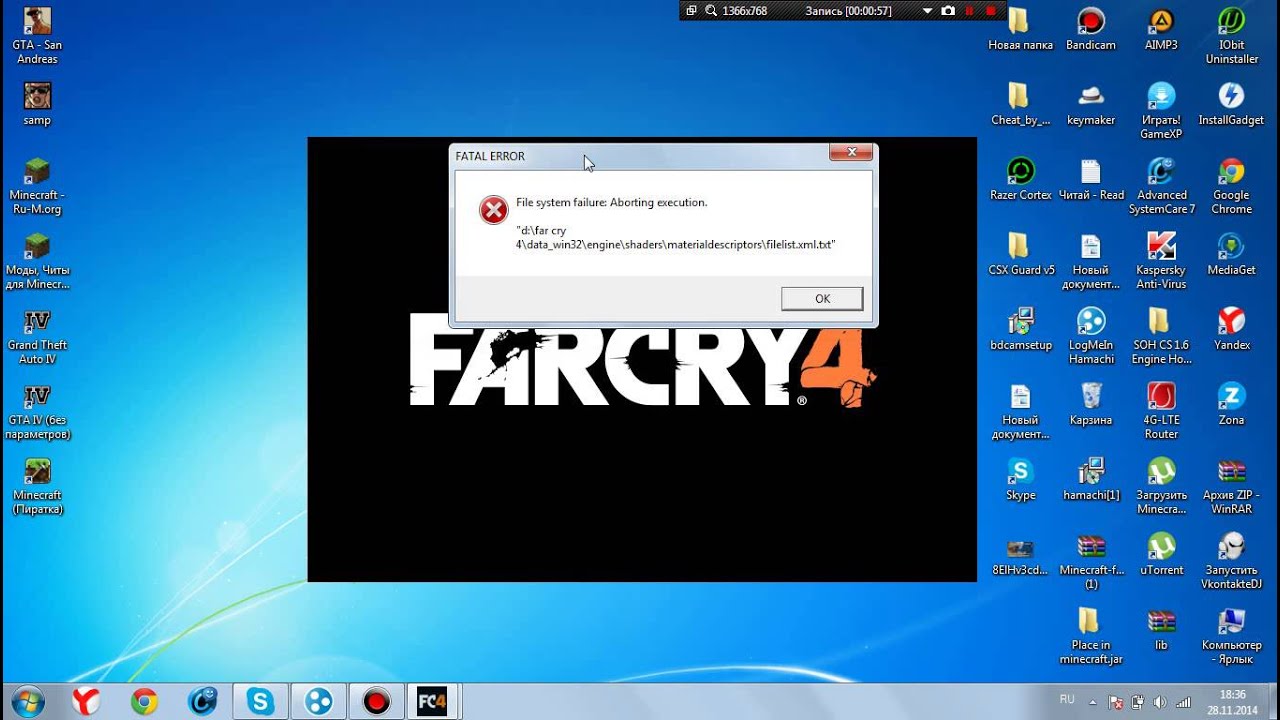Open CSX Guard v5 folder
This screenshot has width=1280, height=720.
[x=1020, y=254]
